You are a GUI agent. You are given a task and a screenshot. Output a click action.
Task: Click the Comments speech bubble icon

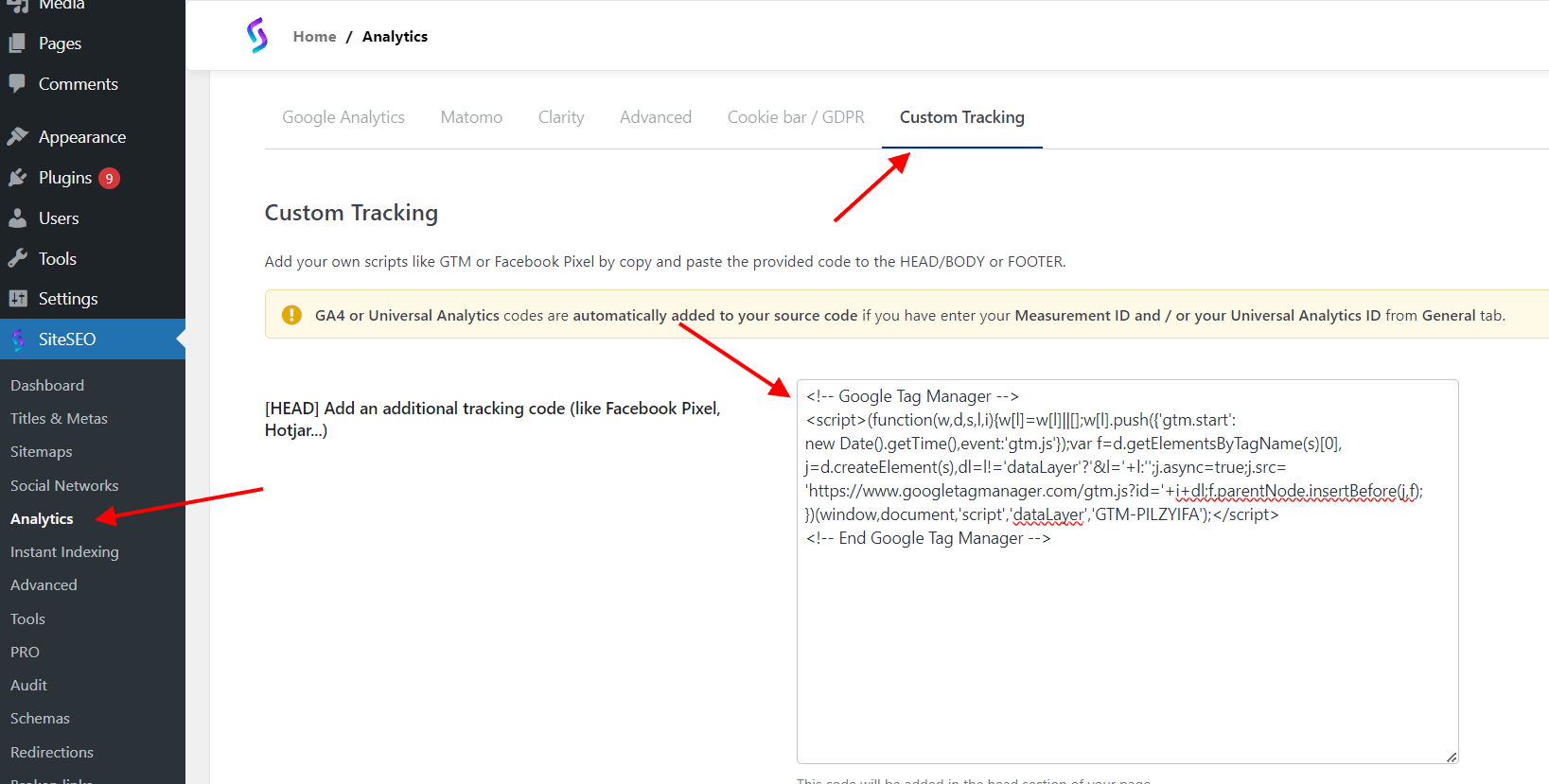(x=17, y=83)
